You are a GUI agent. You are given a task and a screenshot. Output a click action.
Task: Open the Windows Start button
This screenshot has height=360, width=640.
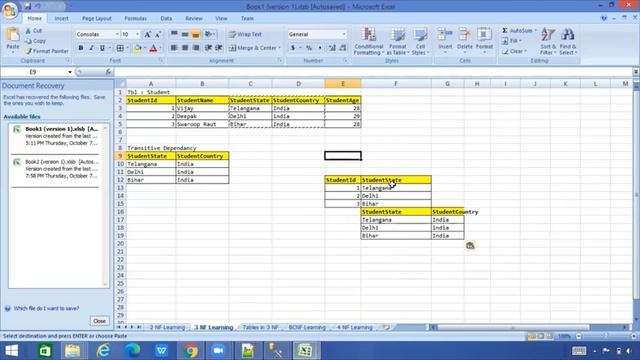pos(11,351)
